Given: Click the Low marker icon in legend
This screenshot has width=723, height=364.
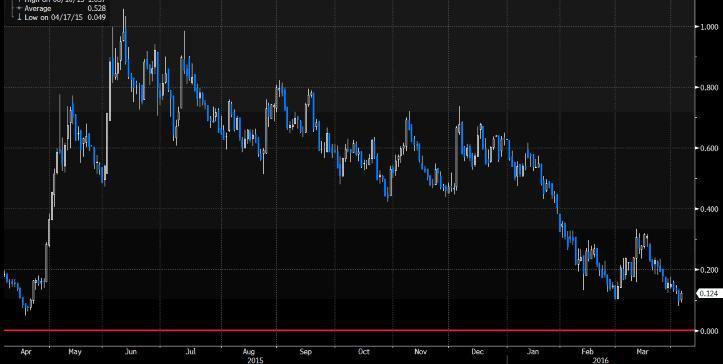Looking at the screenshot, I should coord(18,17).
